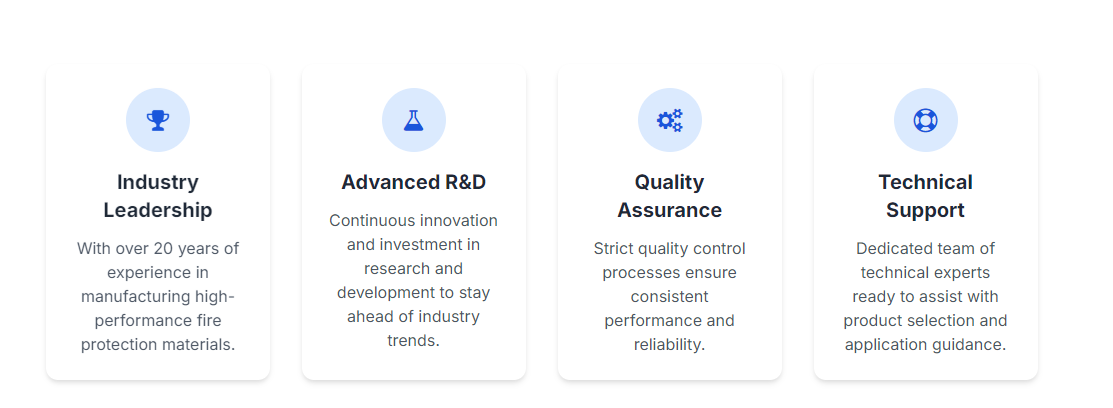Image resolution: width=1113 pixels, height=408 pixels.
Task: Click 'ahead of industry trends' text in the R&D card
Action: [414, 328]
